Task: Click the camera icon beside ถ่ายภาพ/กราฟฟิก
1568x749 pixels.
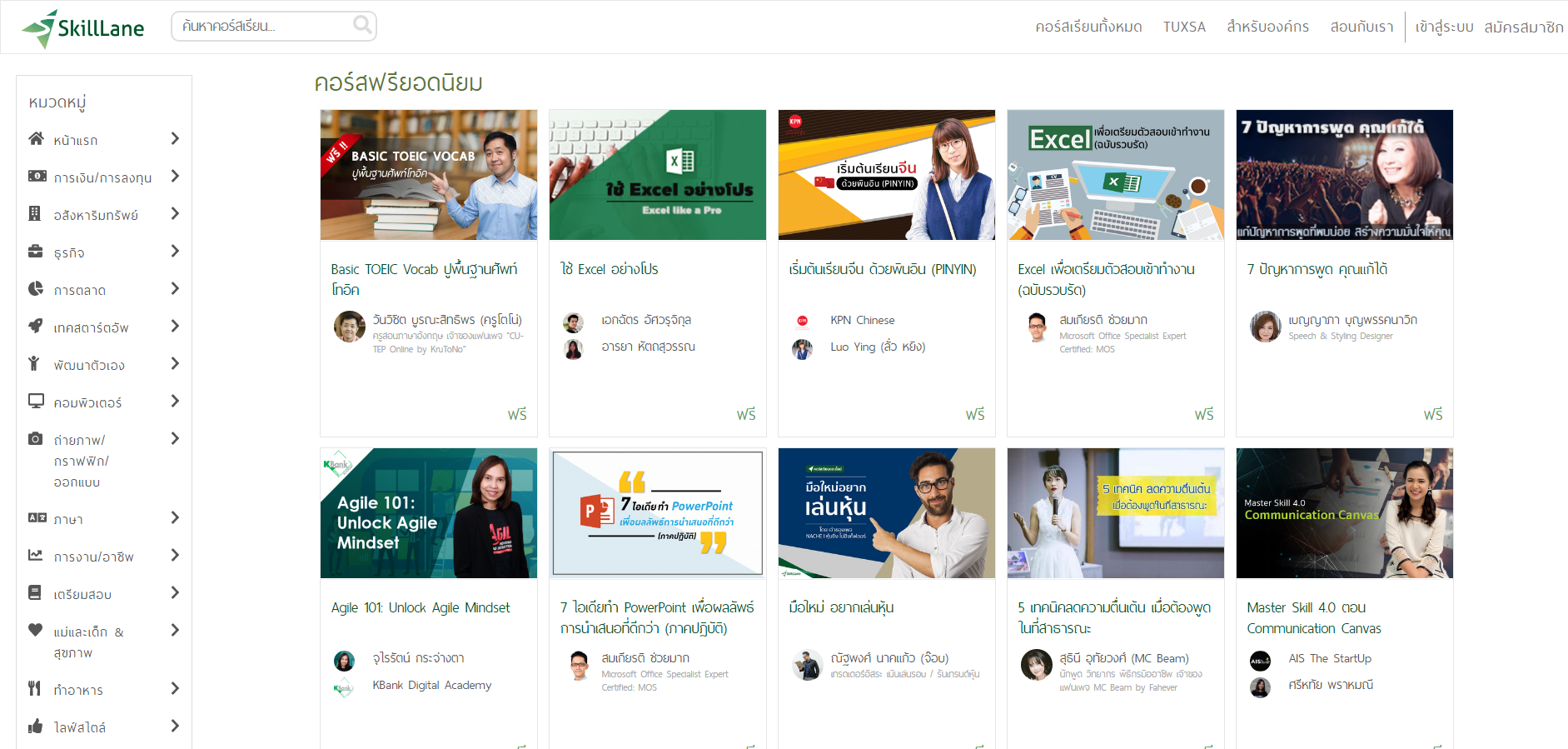Action: tap(35, 438)
